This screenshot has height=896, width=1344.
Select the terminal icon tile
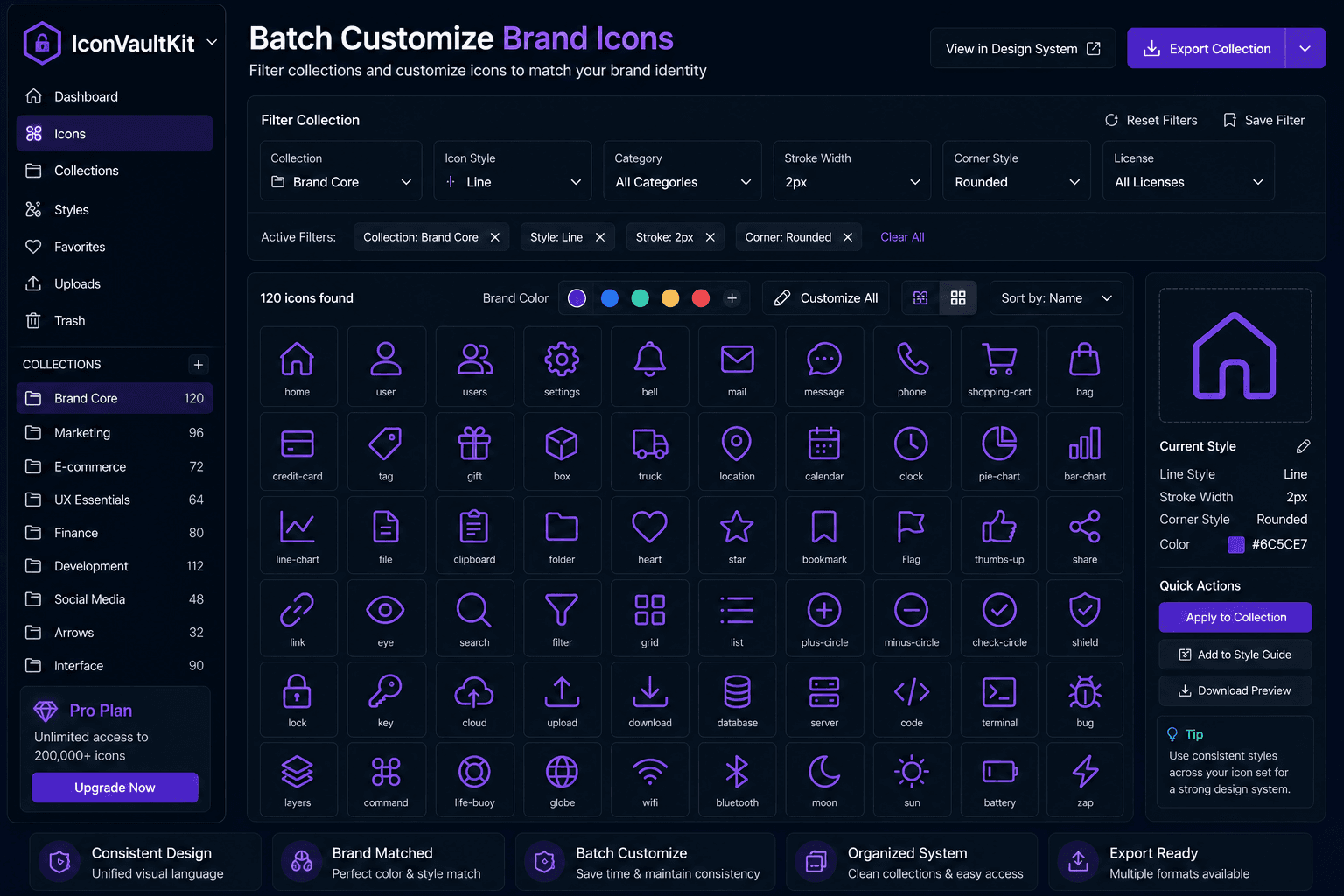click(x=999, y=699)
